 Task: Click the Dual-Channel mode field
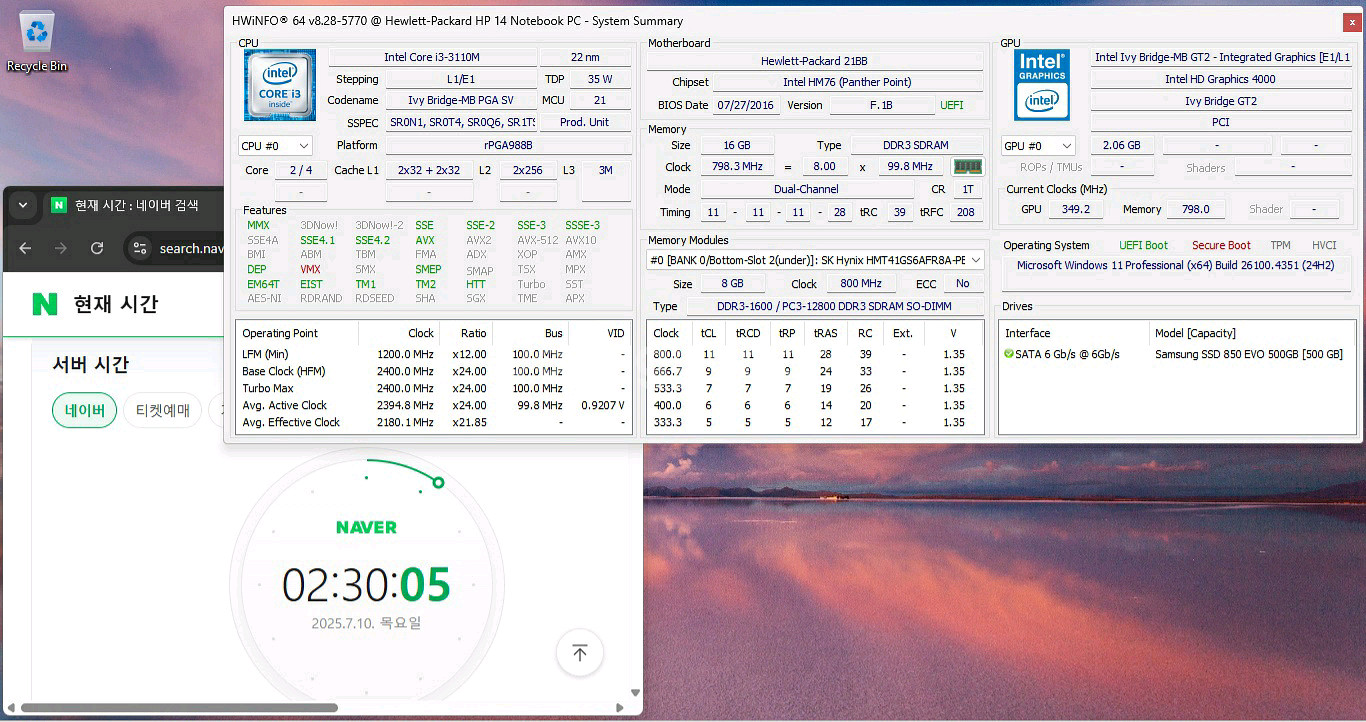coord(806,189)
